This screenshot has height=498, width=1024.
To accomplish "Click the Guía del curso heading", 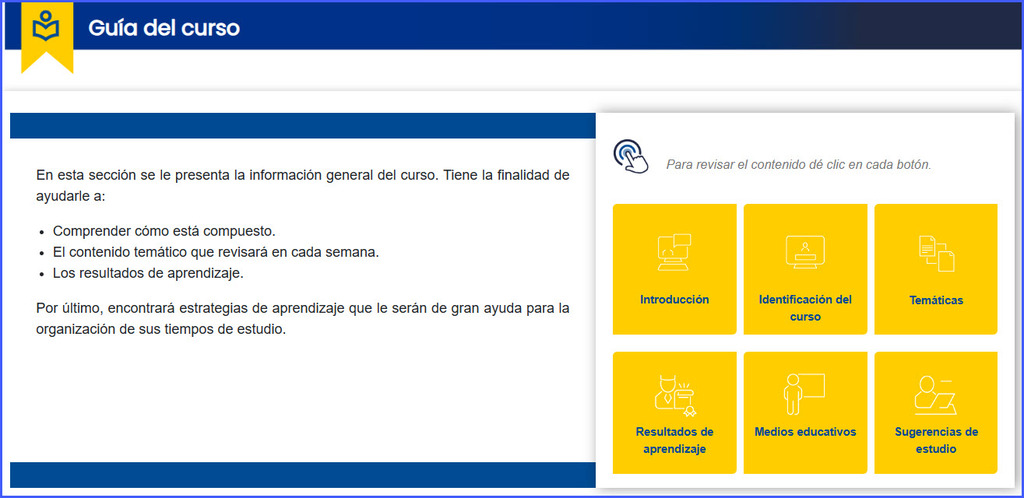I will pyautogui.click(x=164, y=27).
